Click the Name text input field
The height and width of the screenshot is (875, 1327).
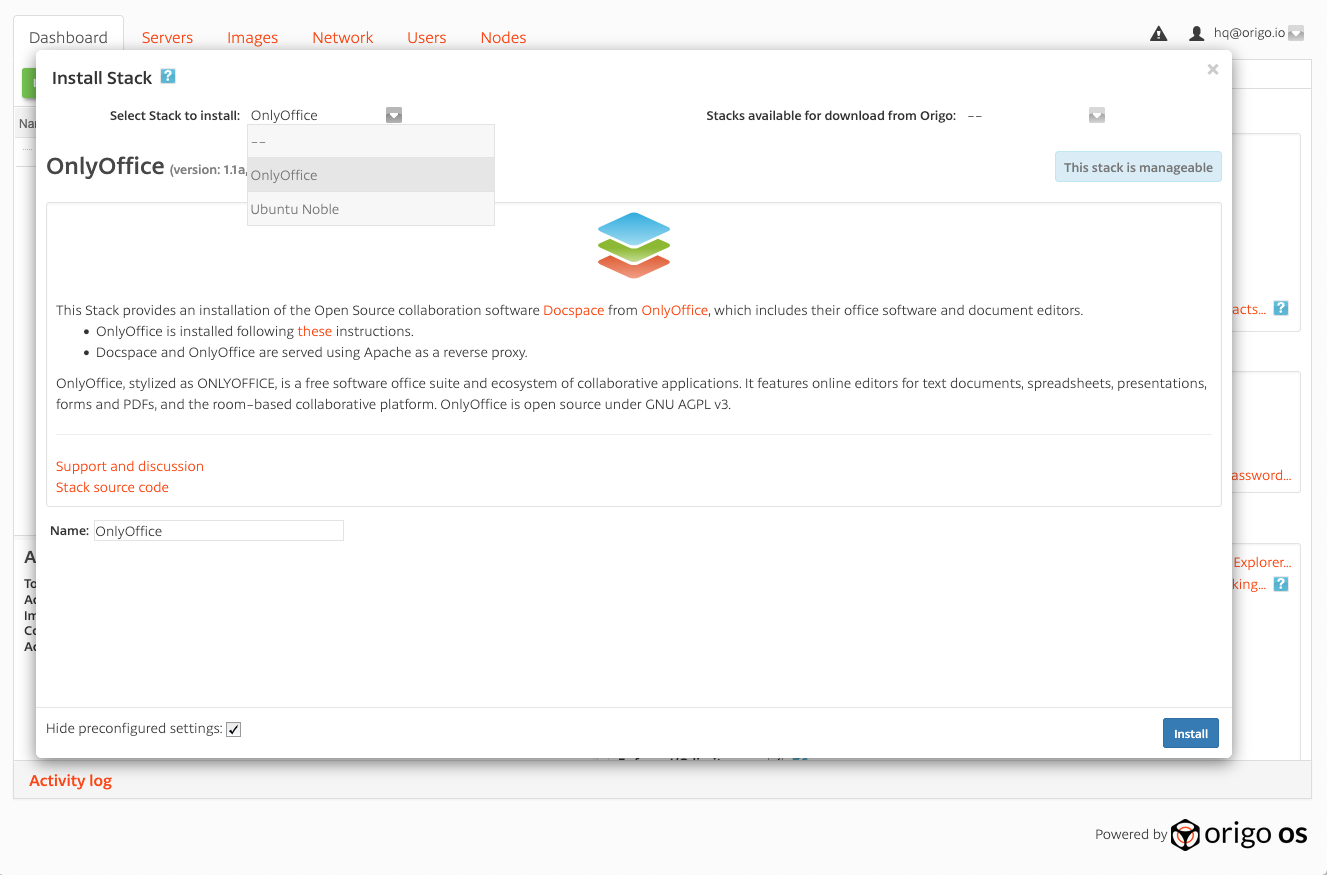tap(218, 531)
